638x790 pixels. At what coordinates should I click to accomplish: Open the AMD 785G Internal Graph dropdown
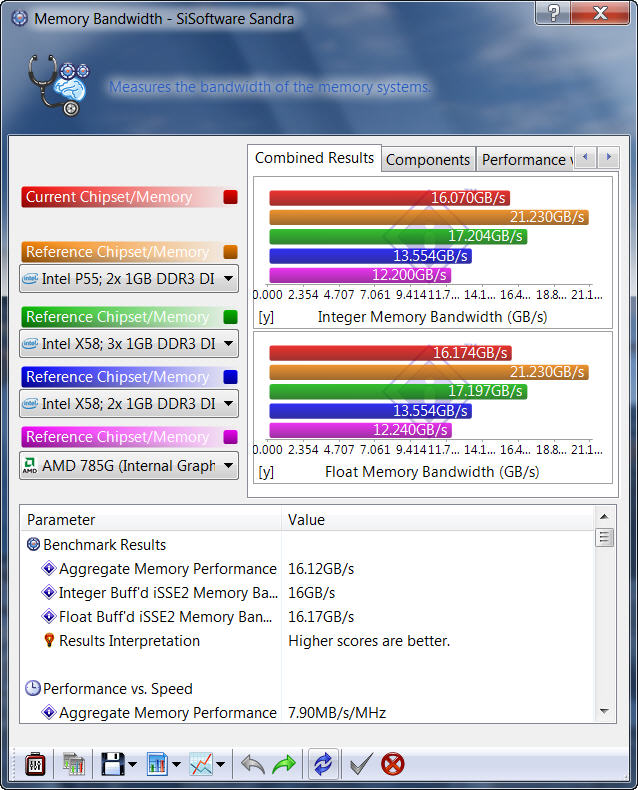[129, 466]
